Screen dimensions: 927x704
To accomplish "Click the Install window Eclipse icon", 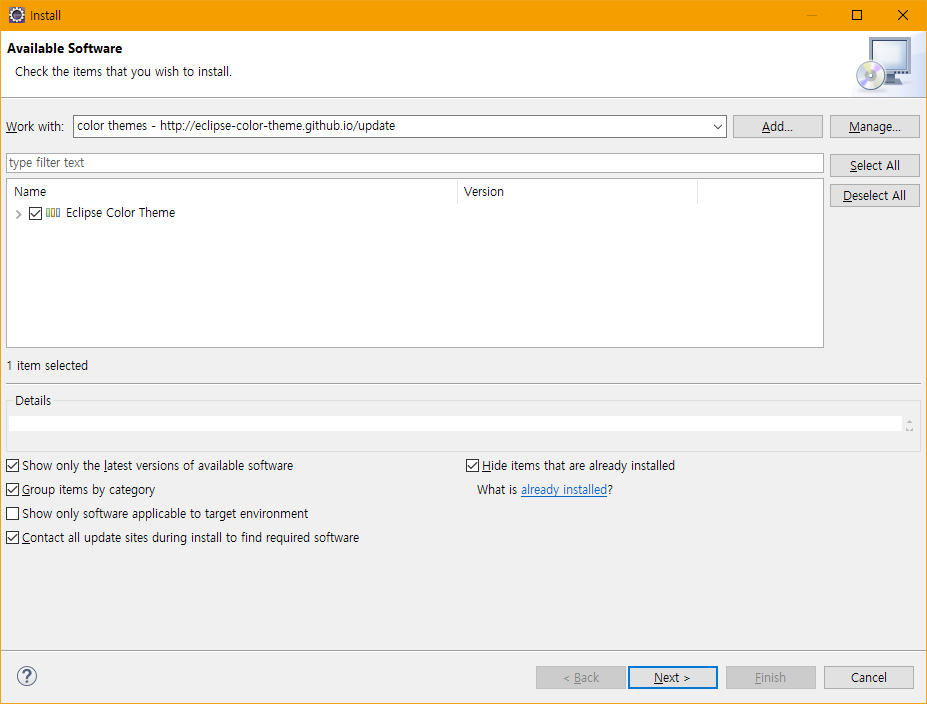I will coord(17,15).
